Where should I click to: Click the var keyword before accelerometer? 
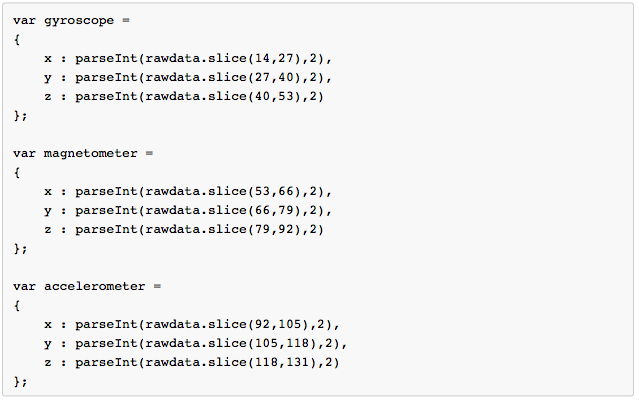pyautogui.click(x=24, y=286)
